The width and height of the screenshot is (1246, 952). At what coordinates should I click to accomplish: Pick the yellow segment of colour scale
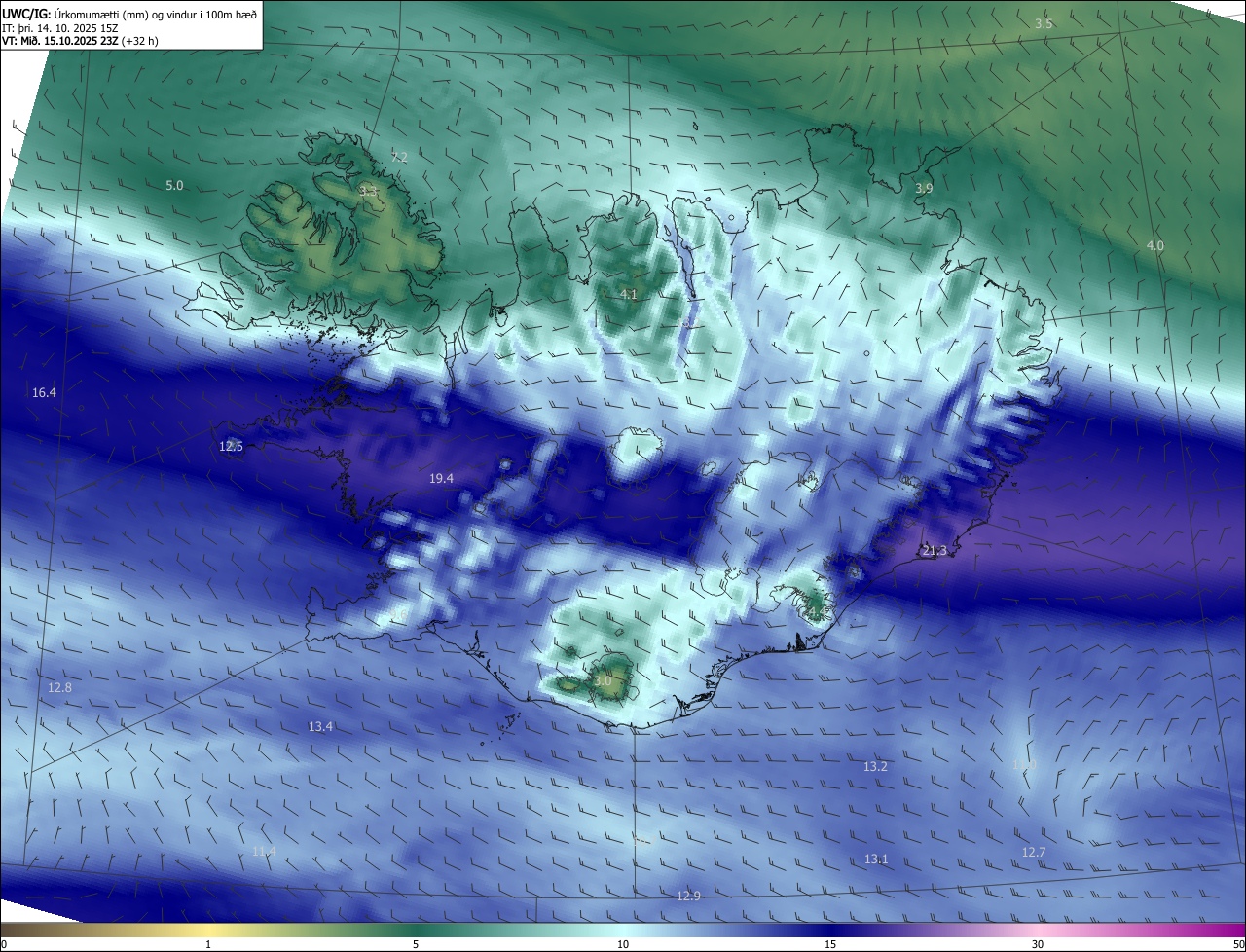(x=208, y=930)
